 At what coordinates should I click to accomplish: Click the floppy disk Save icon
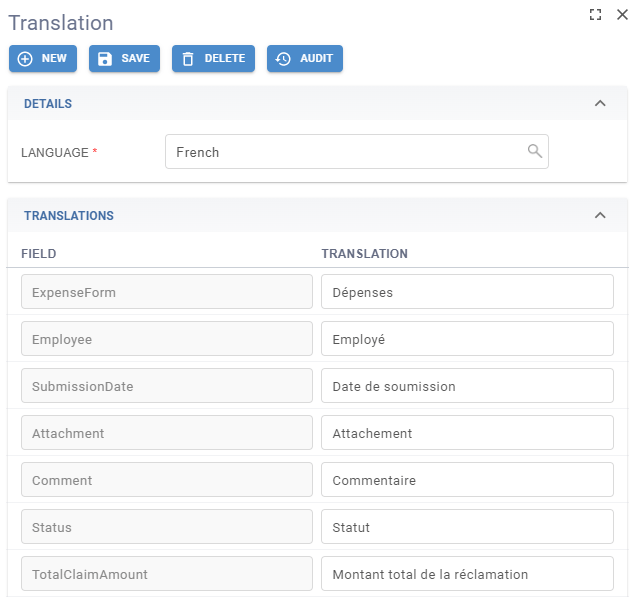tap(105, 59)
